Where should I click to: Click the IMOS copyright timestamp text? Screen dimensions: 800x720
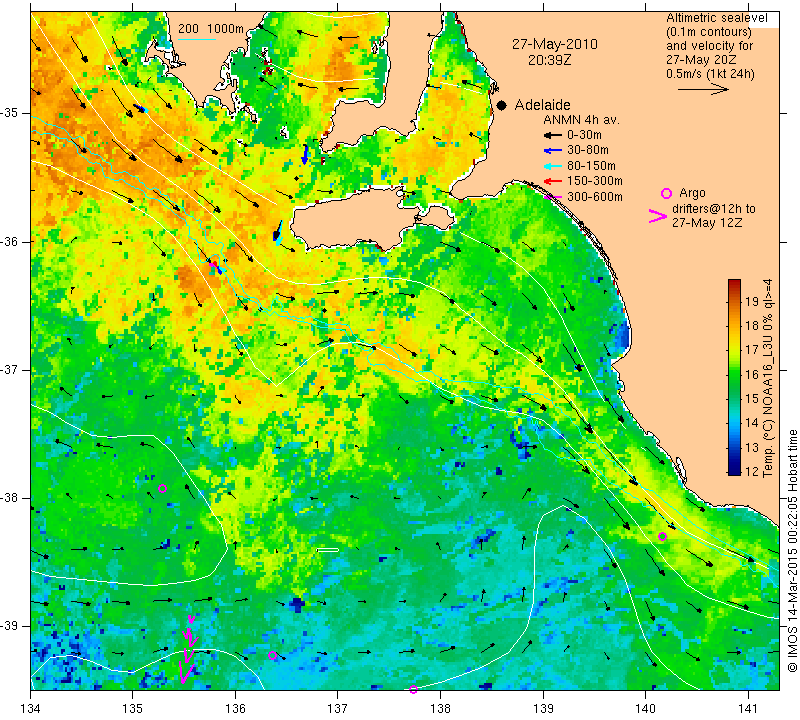pyautogui.click(x=792, y=550)
